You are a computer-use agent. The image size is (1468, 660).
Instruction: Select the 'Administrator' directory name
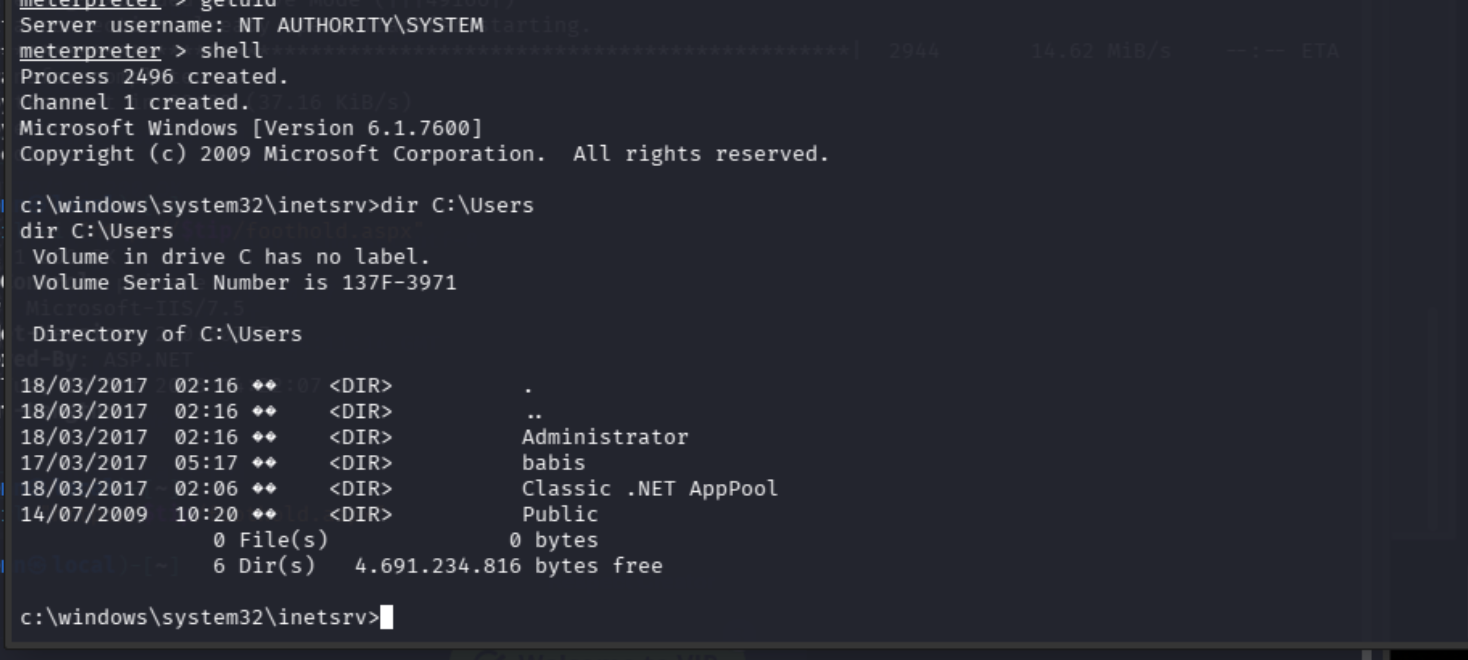[x=605, y=437]
